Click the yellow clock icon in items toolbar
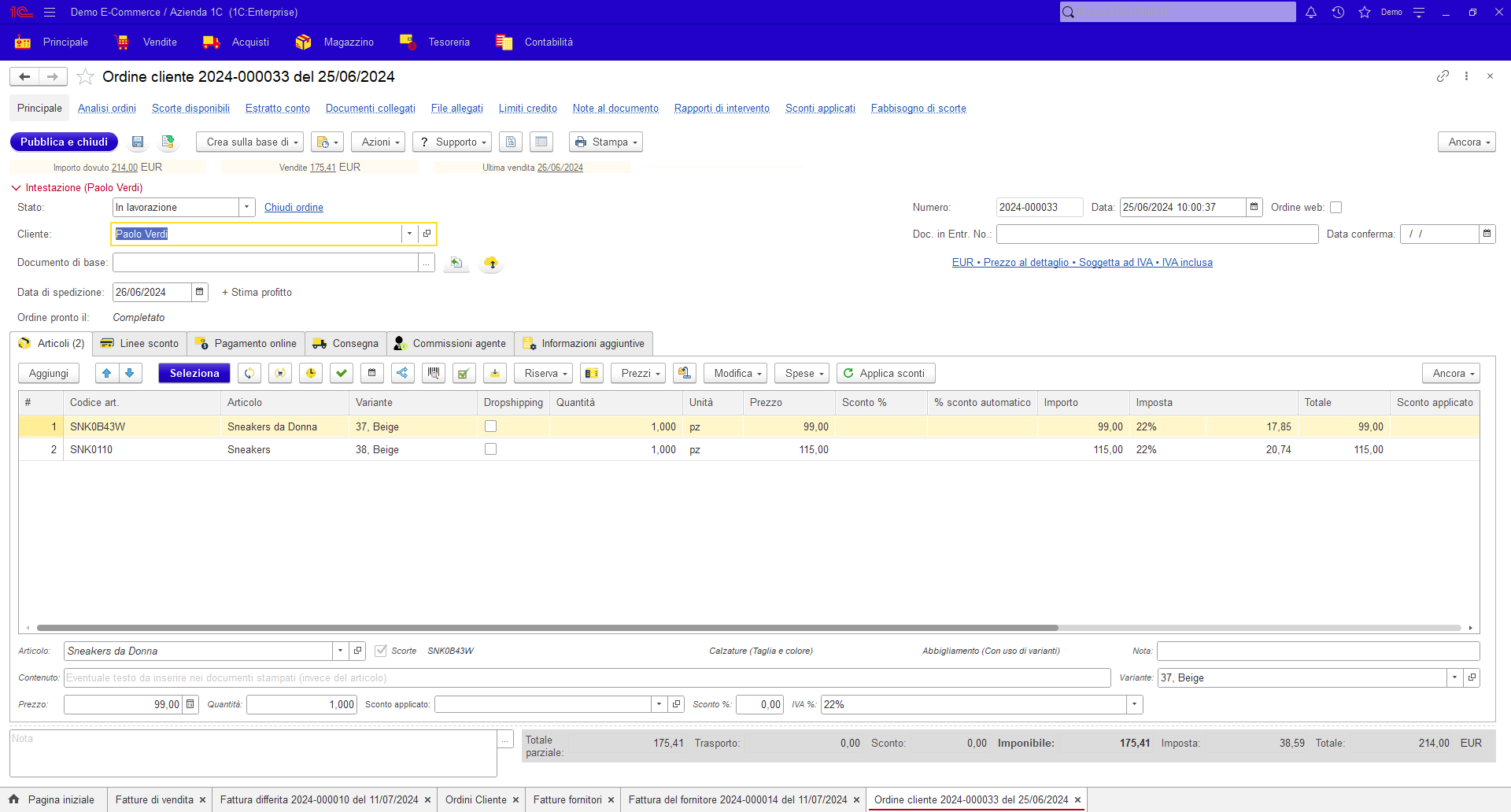 coord(311,373)
